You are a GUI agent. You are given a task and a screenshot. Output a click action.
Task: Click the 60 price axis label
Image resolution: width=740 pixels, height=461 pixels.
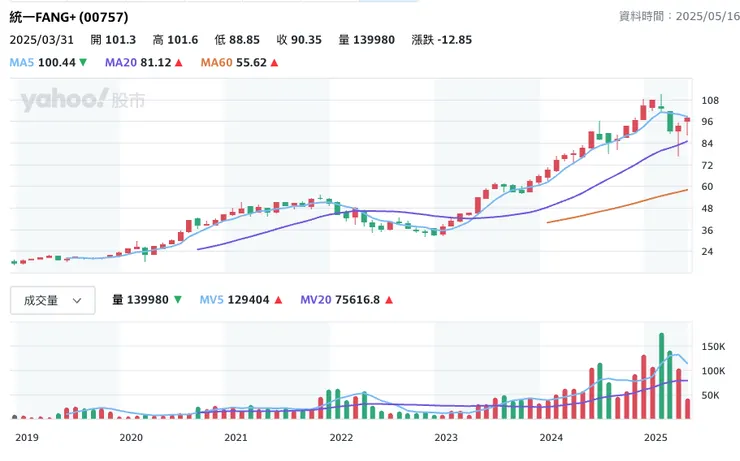[707, 187]
